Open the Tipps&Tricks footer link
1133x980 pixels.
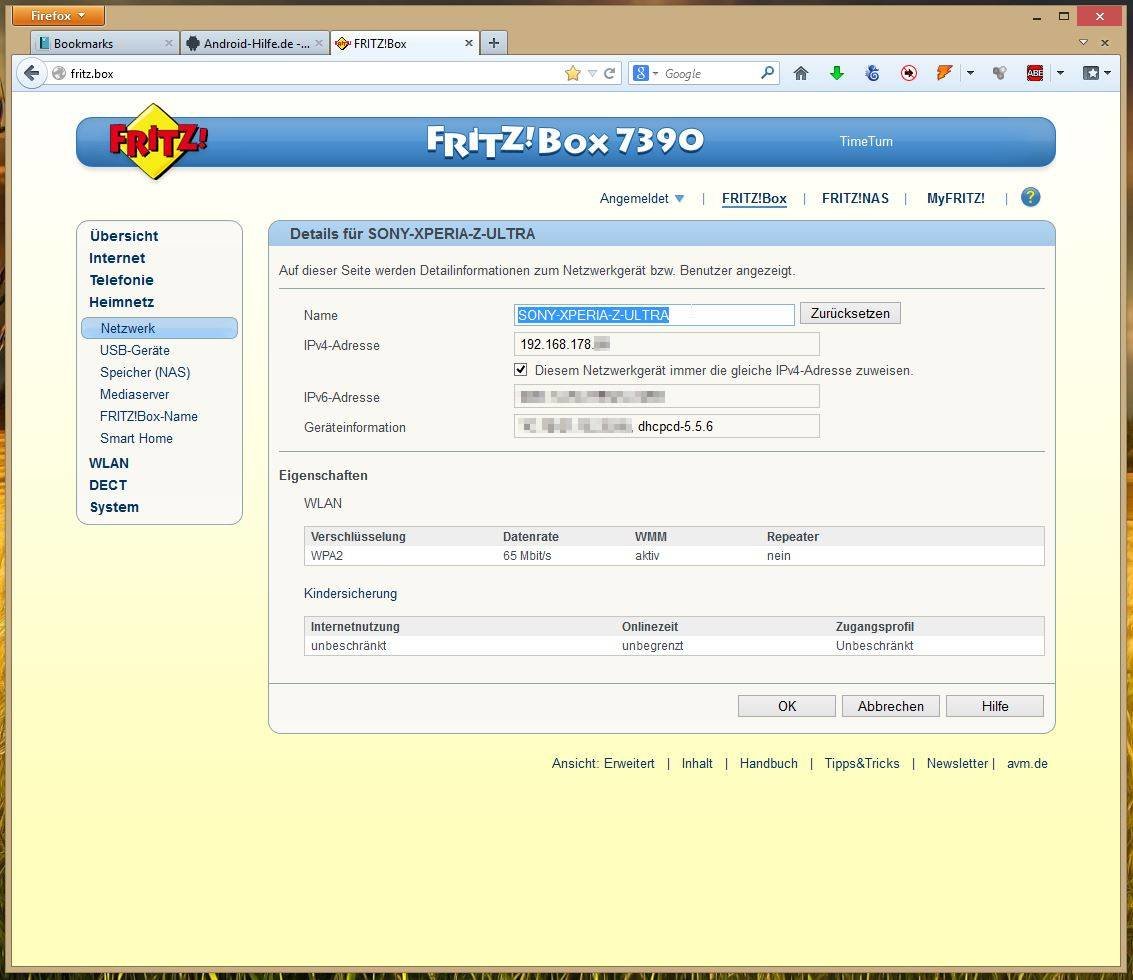862,763
